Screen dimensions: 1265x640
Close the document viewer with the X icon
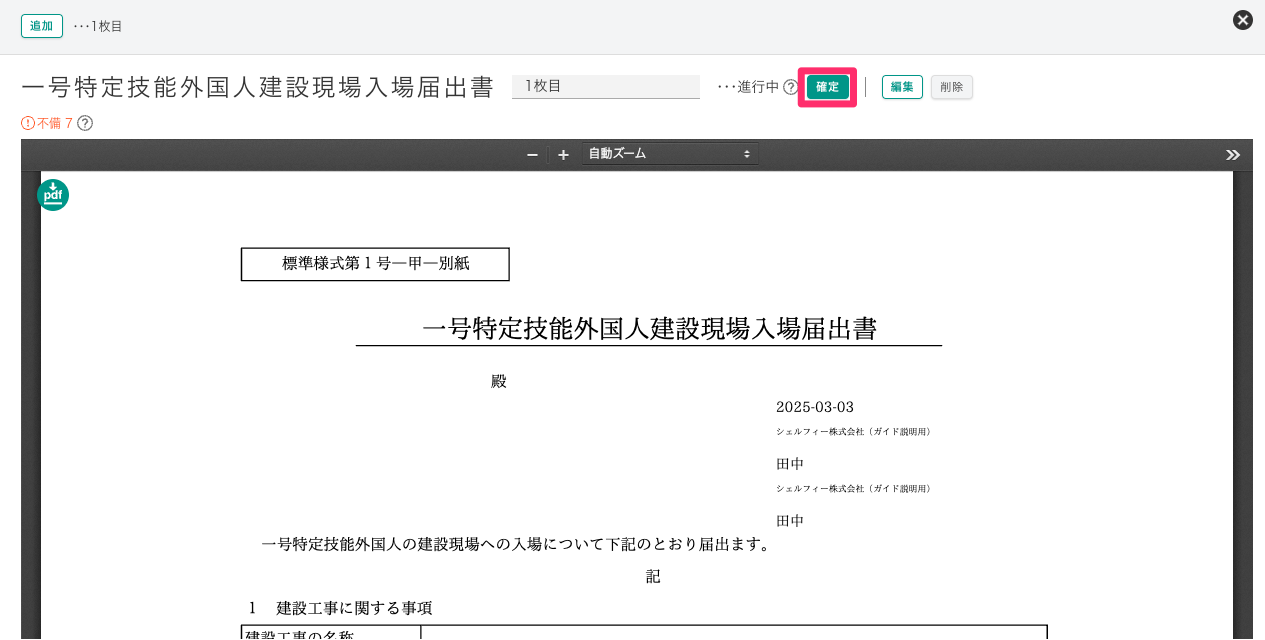[1242, 20]
